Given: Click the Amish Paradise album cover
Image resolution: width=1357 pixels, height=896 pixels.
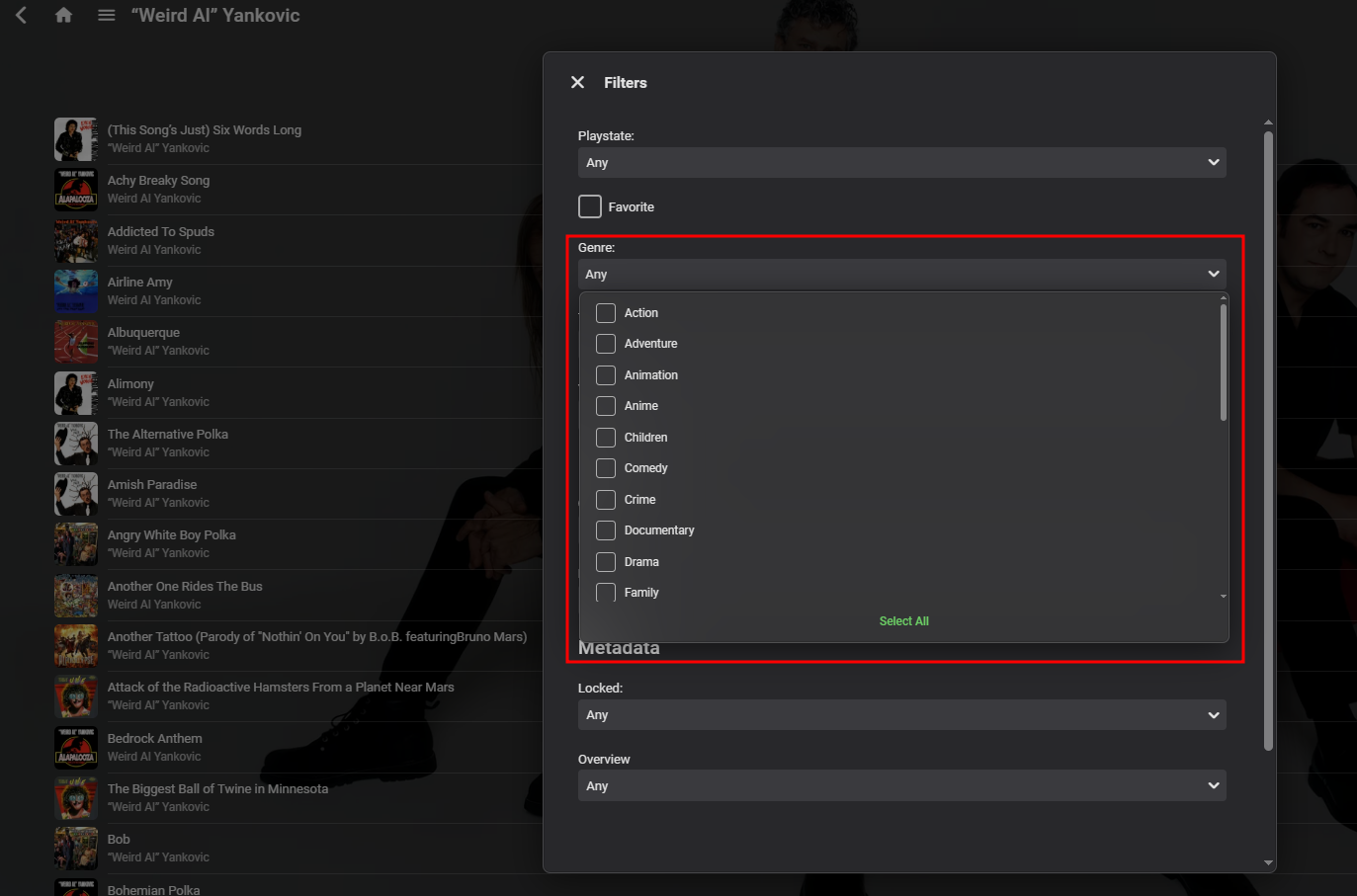Looking at the screenshot, I should point(76,494).
